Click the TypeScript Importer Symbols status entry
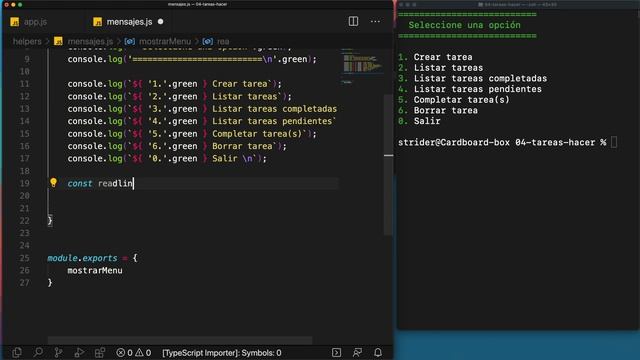The width and height of the screenshot is (640, 360). [222, 353]
